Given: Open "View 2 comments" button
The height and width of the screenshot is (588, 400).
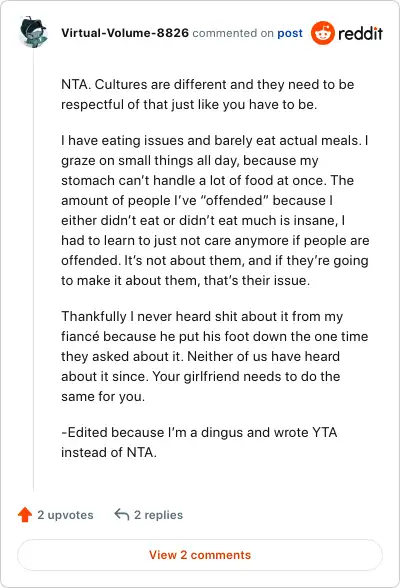Looking at the screenshot, I should (x=200, y=555).
